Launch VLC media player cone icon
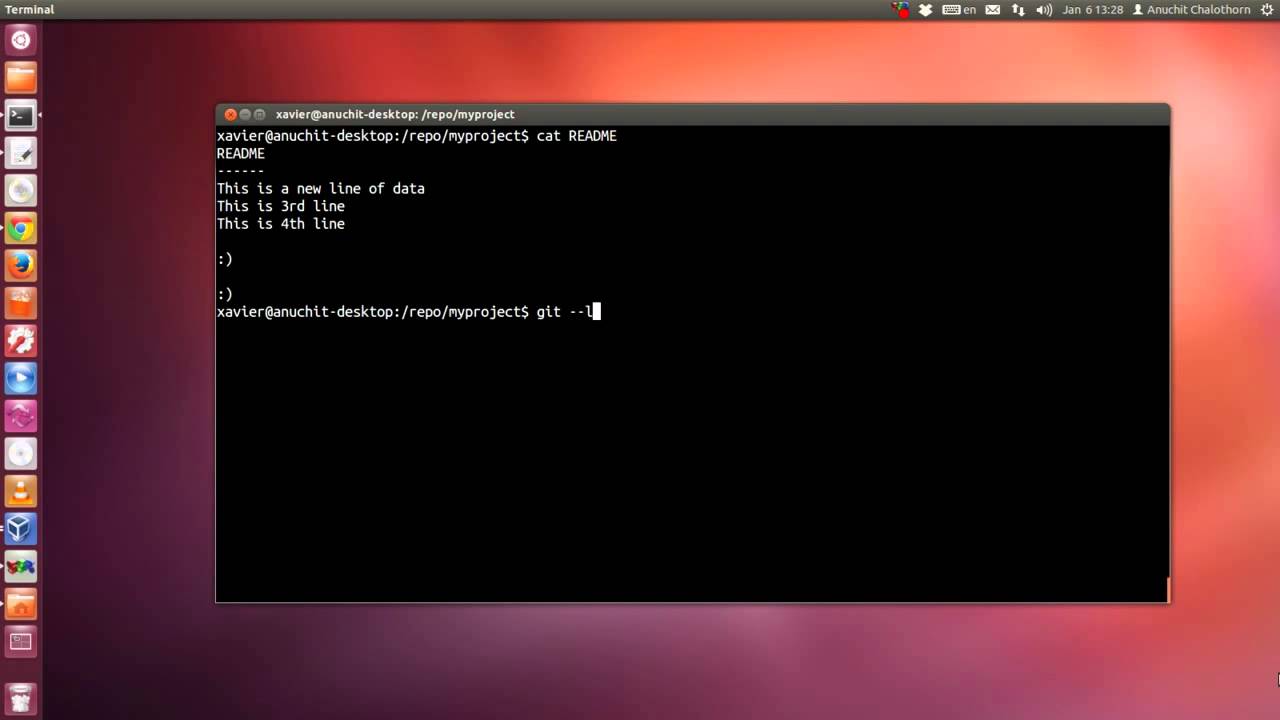This screenshot has height=720, width=1280. [x=21, y=491]
